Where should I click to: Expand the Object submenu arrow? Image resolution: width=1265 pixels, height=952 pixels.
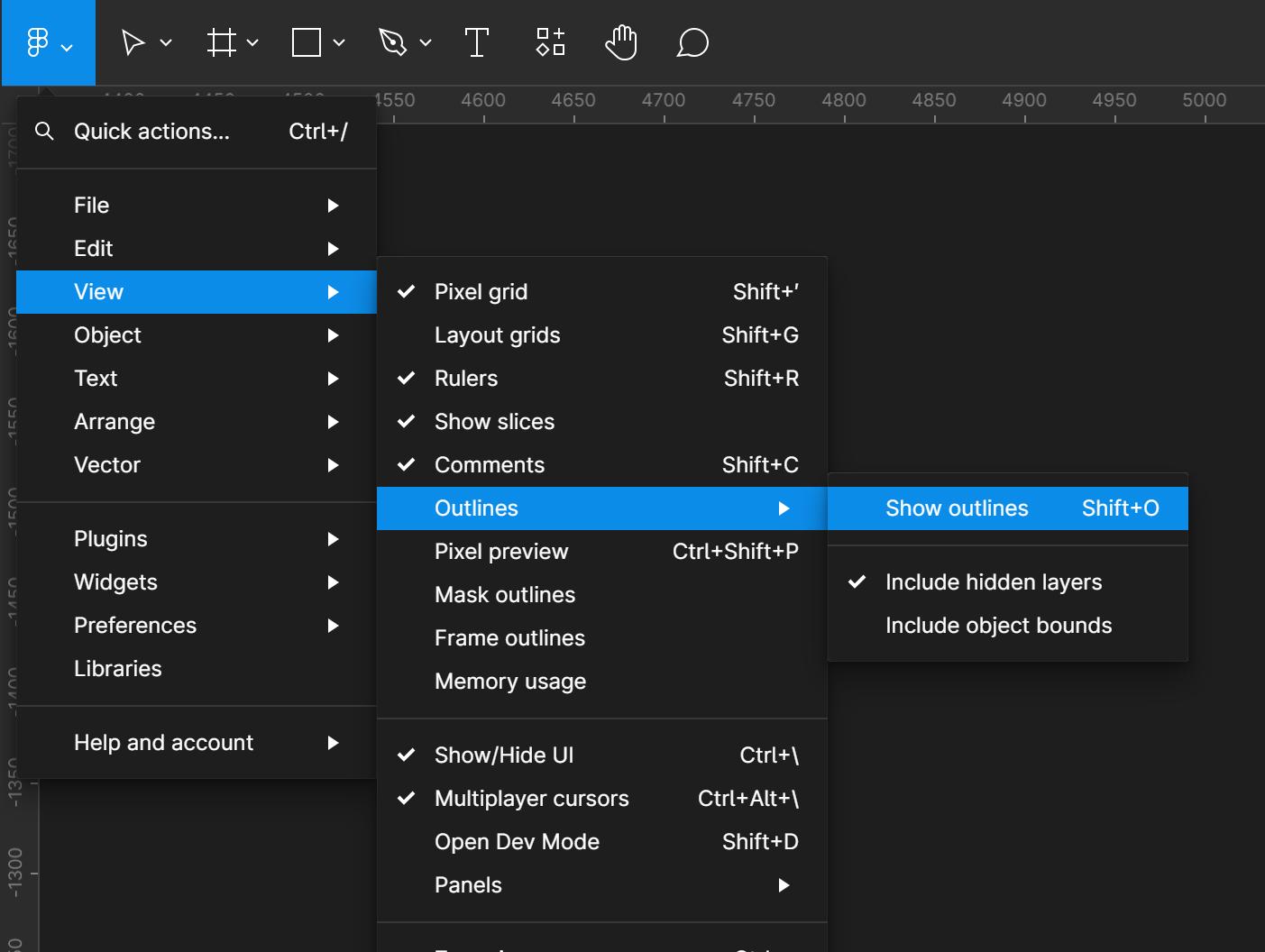[x=333, y=335]
